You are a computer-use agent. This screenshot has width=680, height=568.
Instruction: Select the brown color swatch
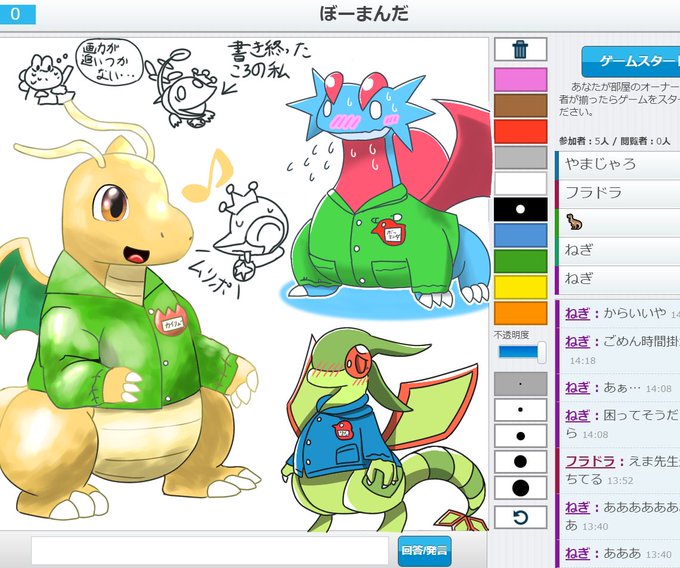pyautogui.click(x=520, y=105)
